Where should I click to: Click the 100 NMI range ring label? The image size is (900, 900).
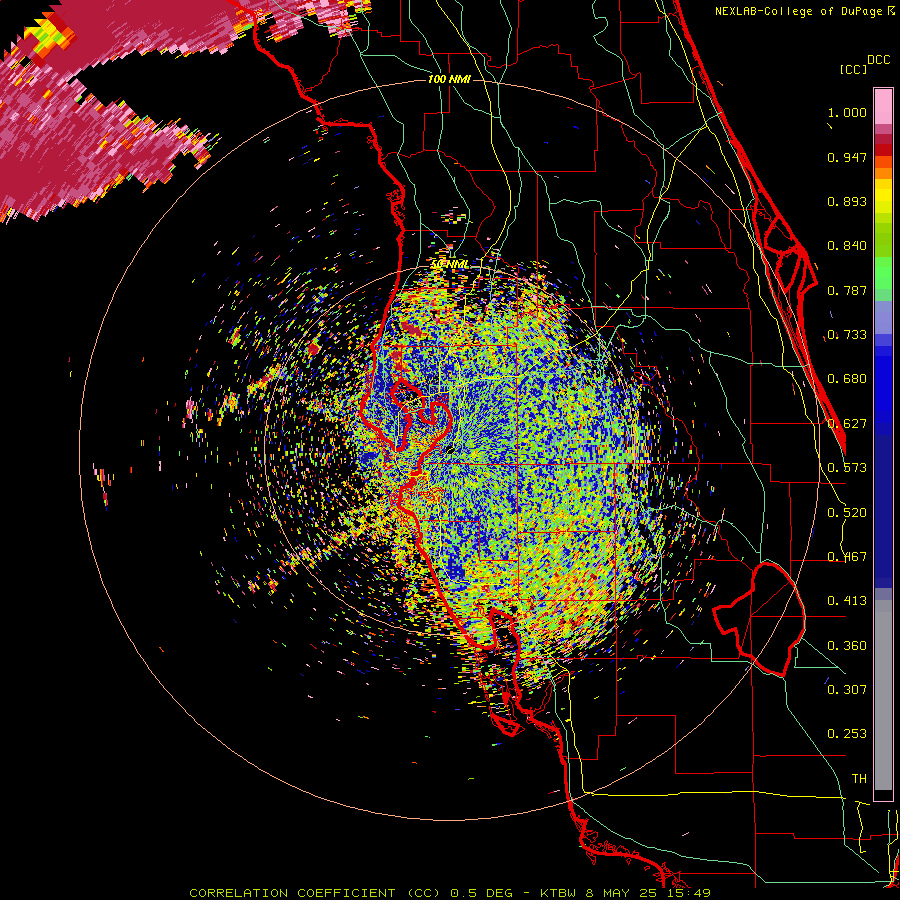449,79
